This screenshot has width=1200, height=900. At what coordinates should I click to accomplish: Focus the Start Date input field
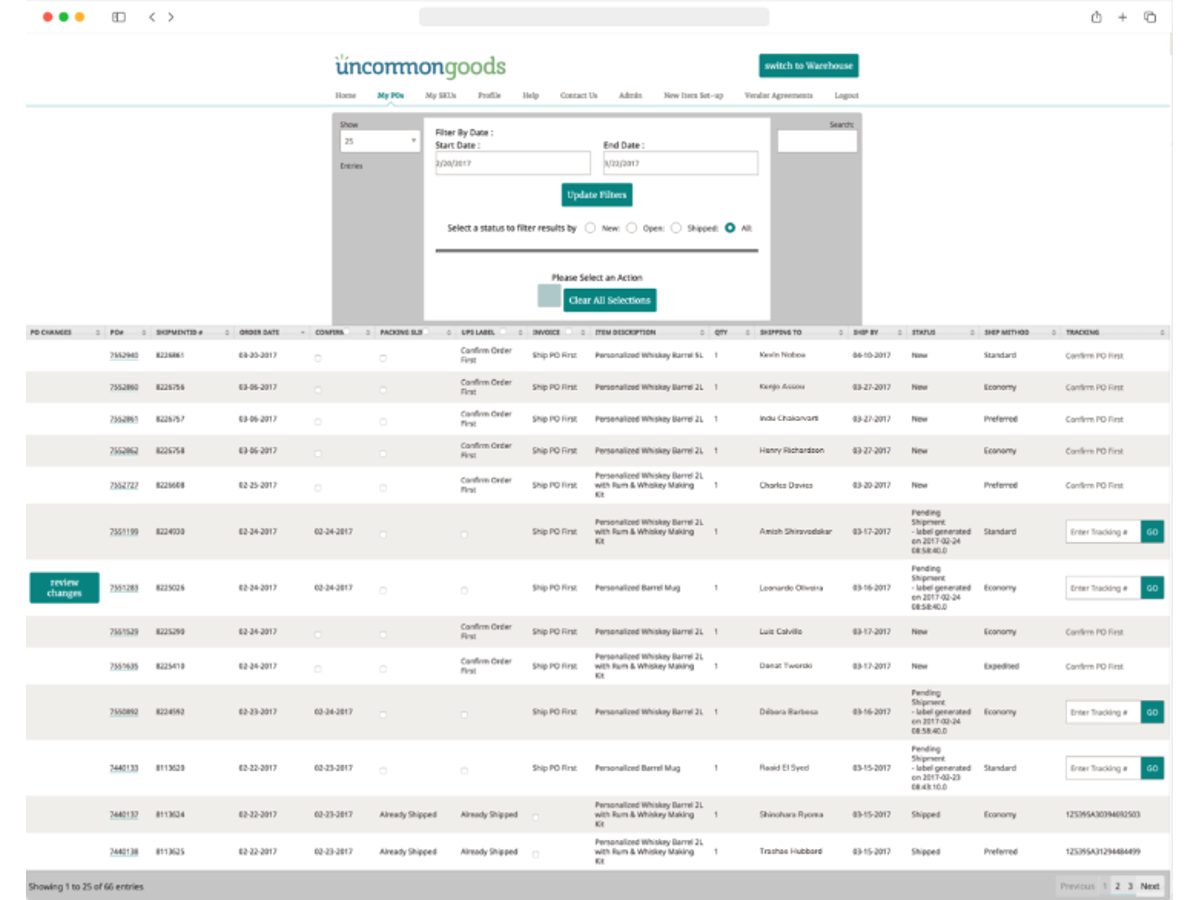pyautogui.click(x=513, y=163)
